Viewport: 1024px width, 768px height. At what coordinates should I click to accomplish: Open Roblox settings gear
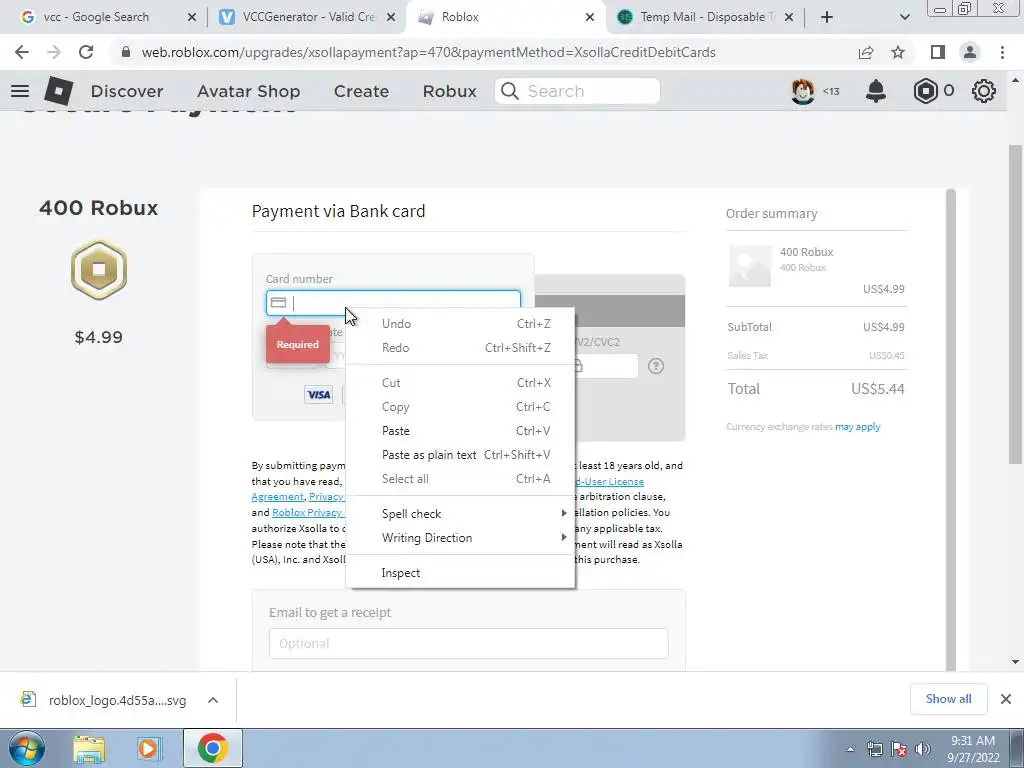click(x=984, y=91)
